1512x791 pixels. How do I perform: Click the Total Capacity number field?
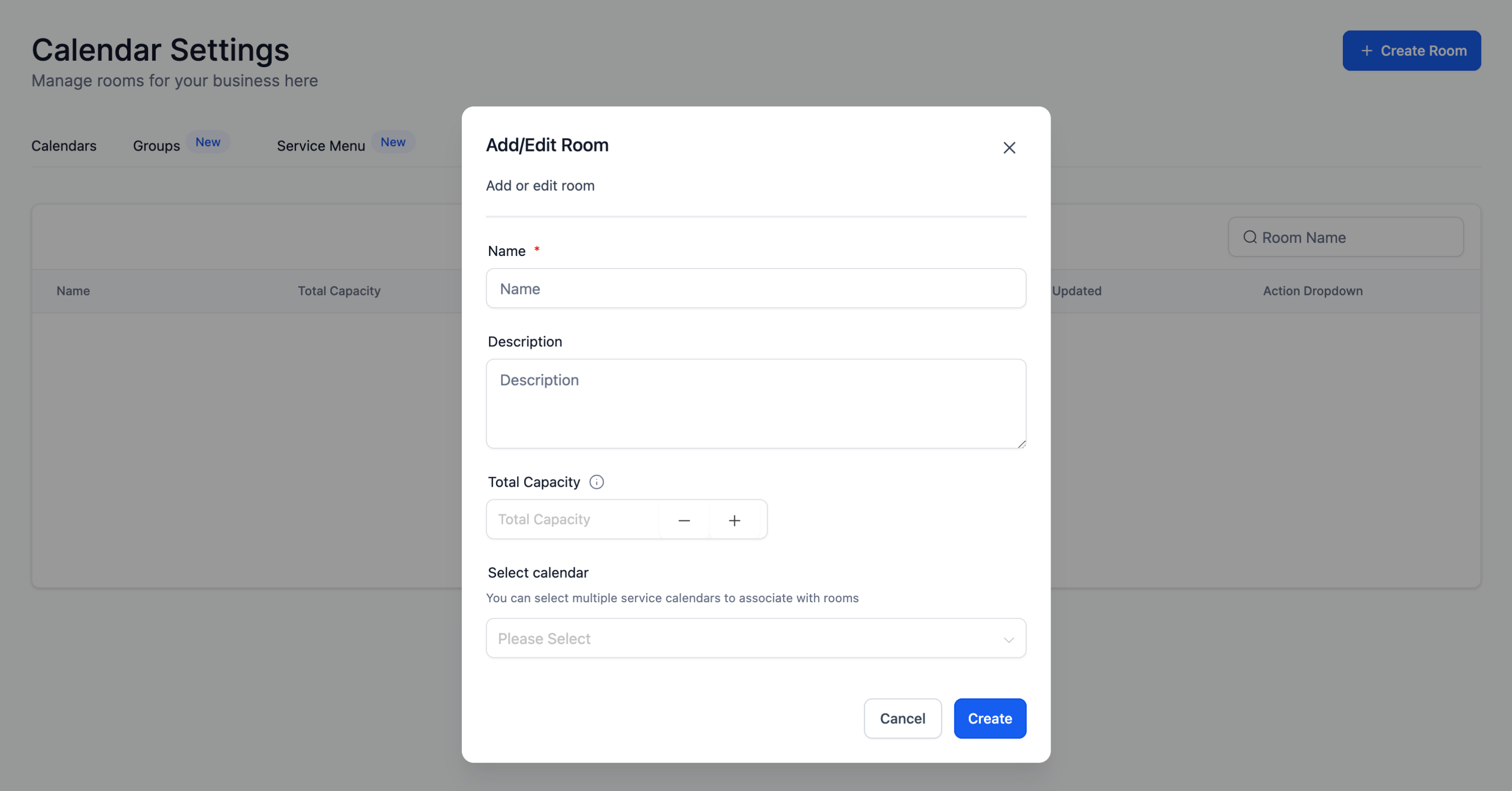[x=572, y=520]
